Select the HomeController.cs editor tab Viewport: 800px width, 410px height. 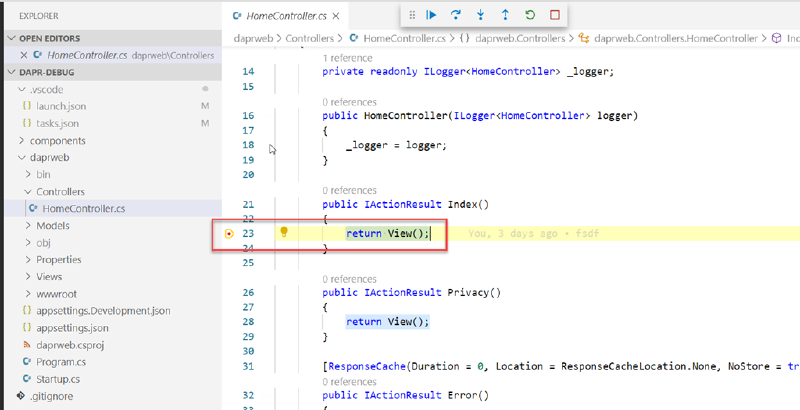286,16
